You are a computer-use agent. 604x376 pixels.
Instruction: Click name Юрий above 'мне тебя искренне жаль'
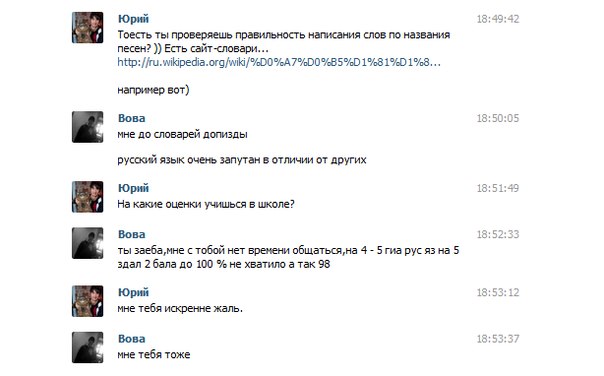pyautogui.click(x=133, y=292)
